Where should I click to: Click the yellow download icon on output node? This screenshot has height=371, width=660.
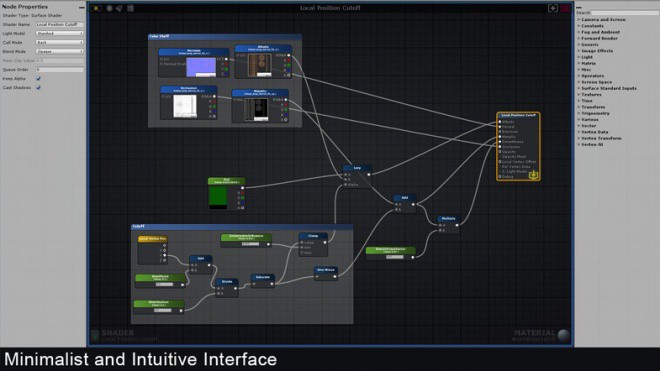[533, 174]
